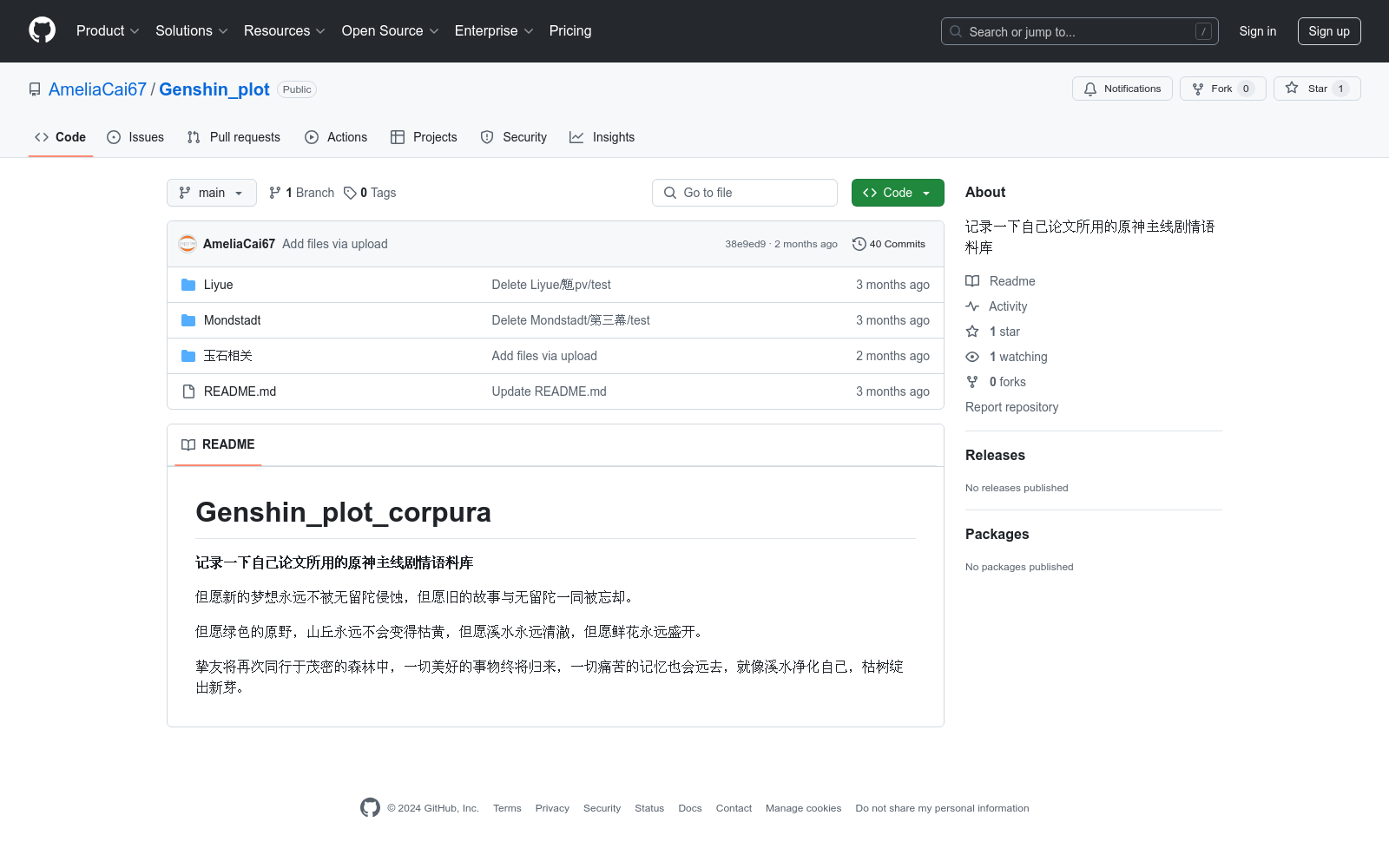Image resolution: width=1389 pixels, height=868 pixels.
Task: Open the Docs footer link
Action: tap(690, 808)
